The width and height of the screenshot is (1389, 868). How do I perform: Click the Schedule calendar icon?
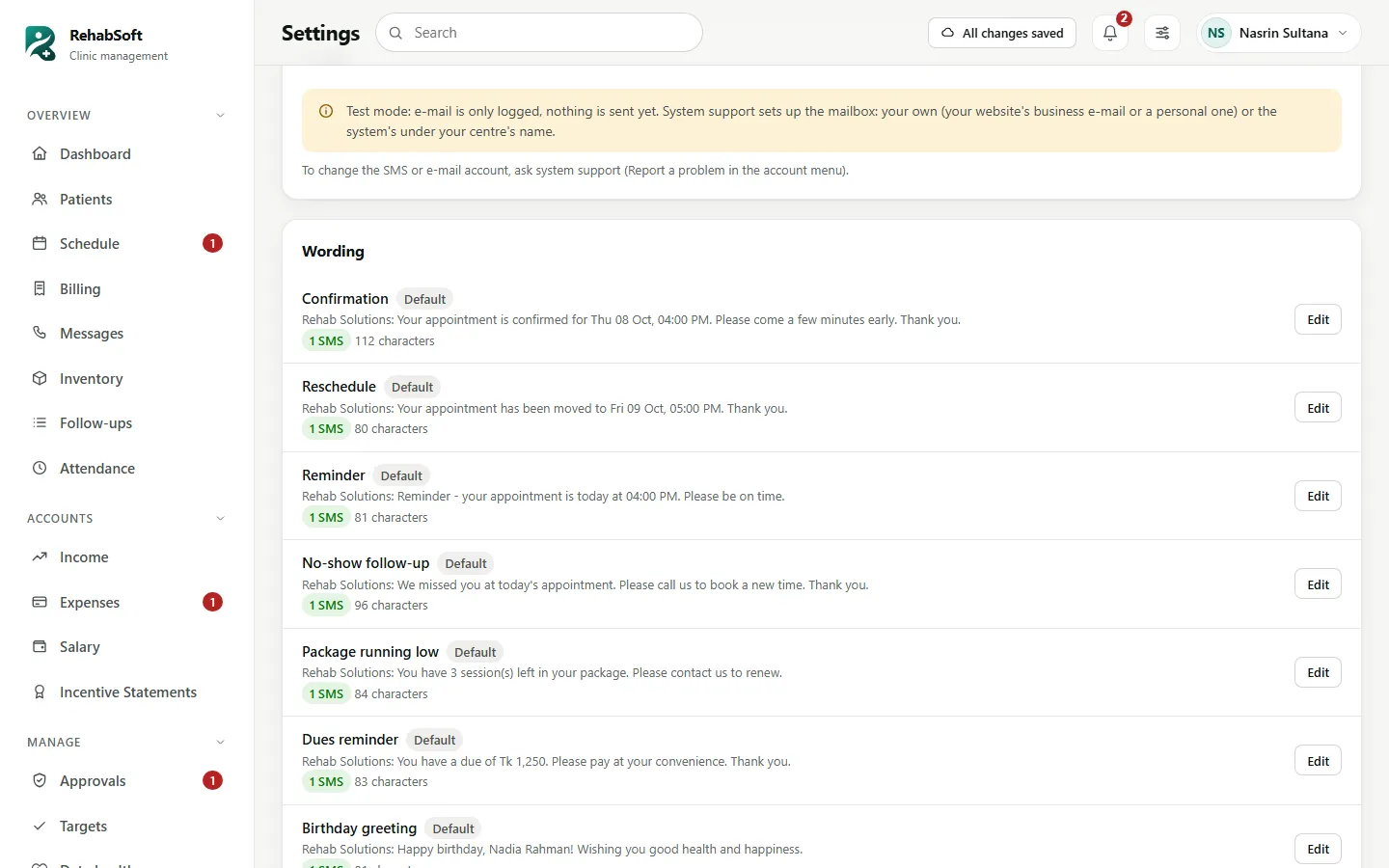(x=40, y=244)
